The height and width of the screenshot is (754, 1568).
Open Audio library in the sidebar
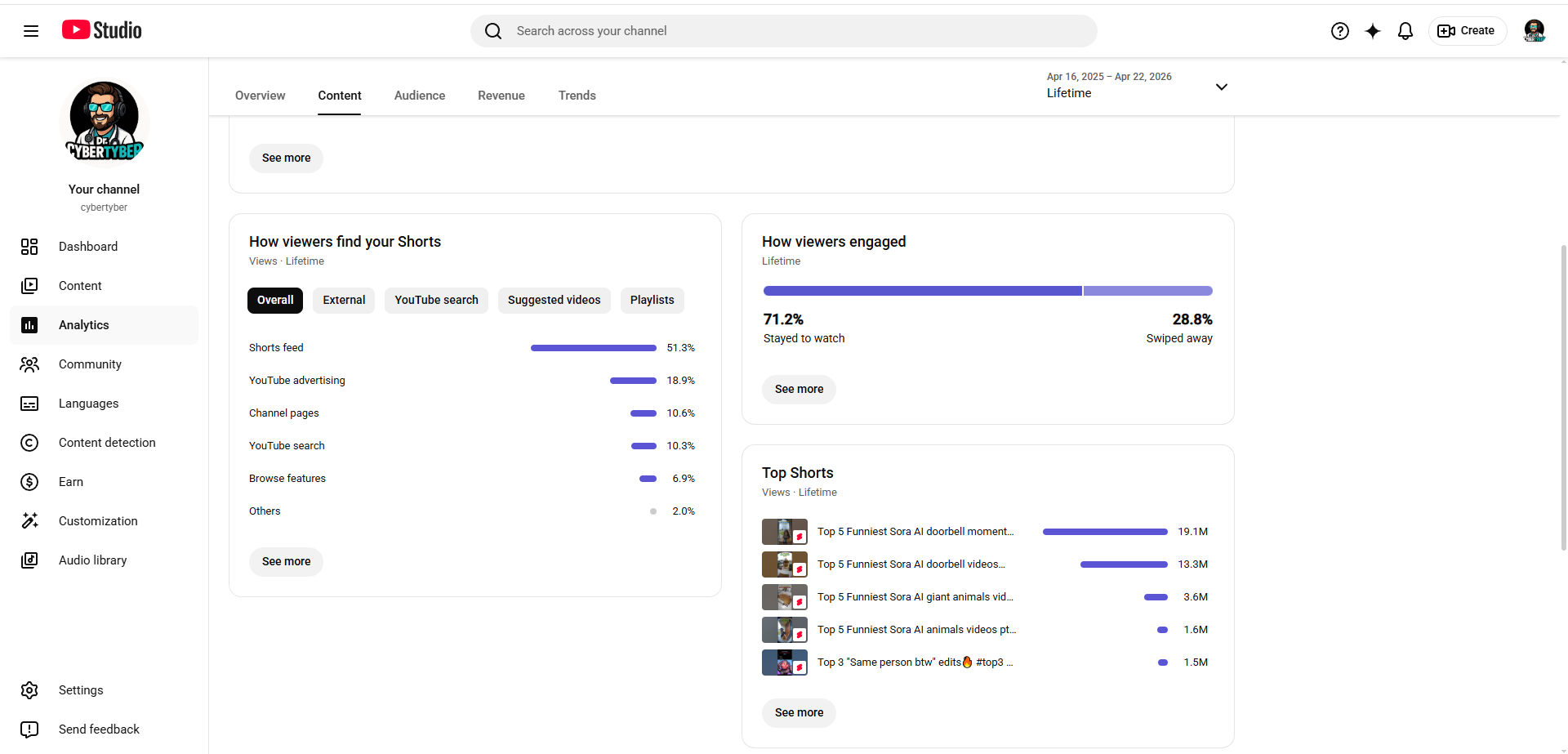[92, 560]
